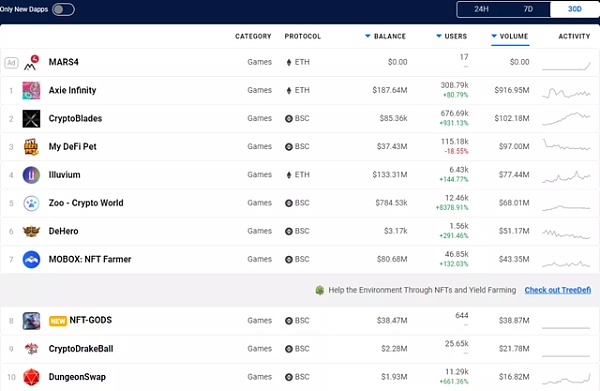
Task: Open the NFT-GODS dapp name link
Action: [90, 320]
